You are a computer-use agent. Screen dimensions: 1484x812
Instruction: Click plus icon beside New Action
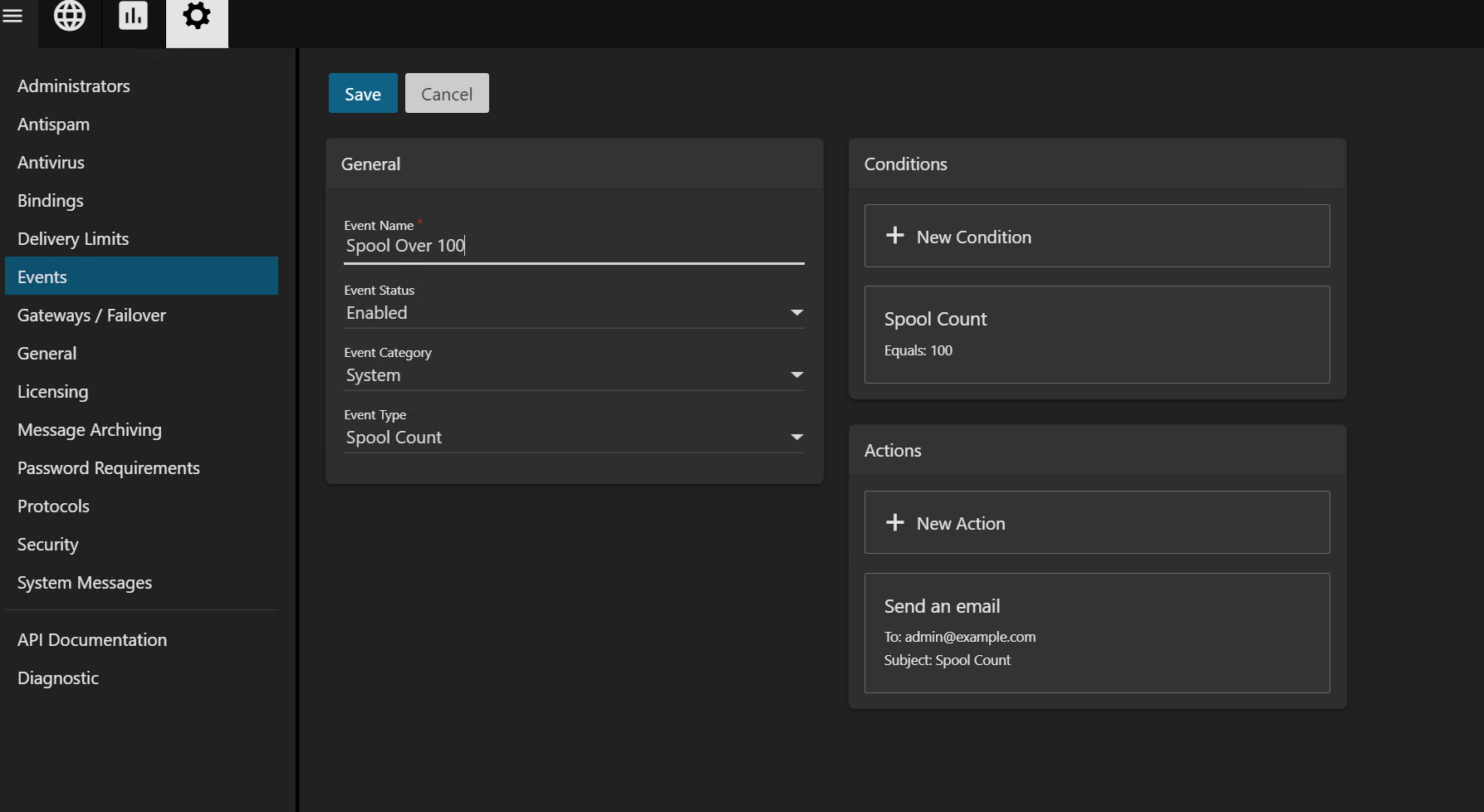click(x=894, y=522)
